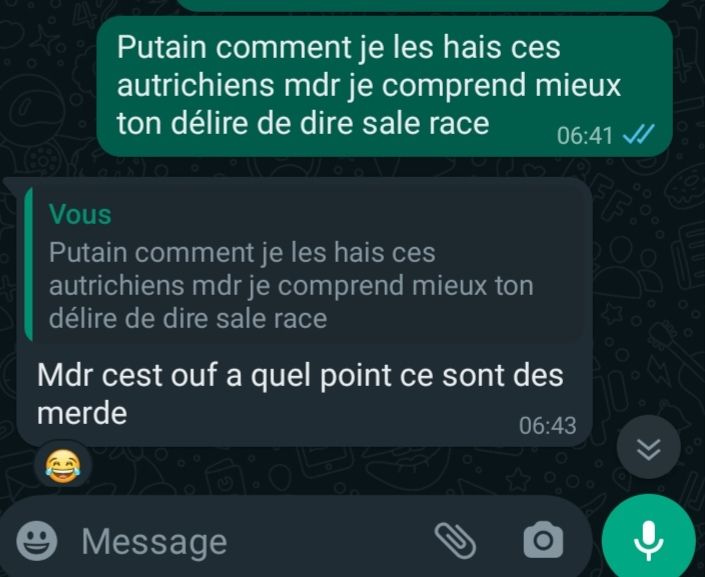This screenshot has height=577, width=705.
Task: Tap the paperclip attachment icon
Action: point(455,541)
